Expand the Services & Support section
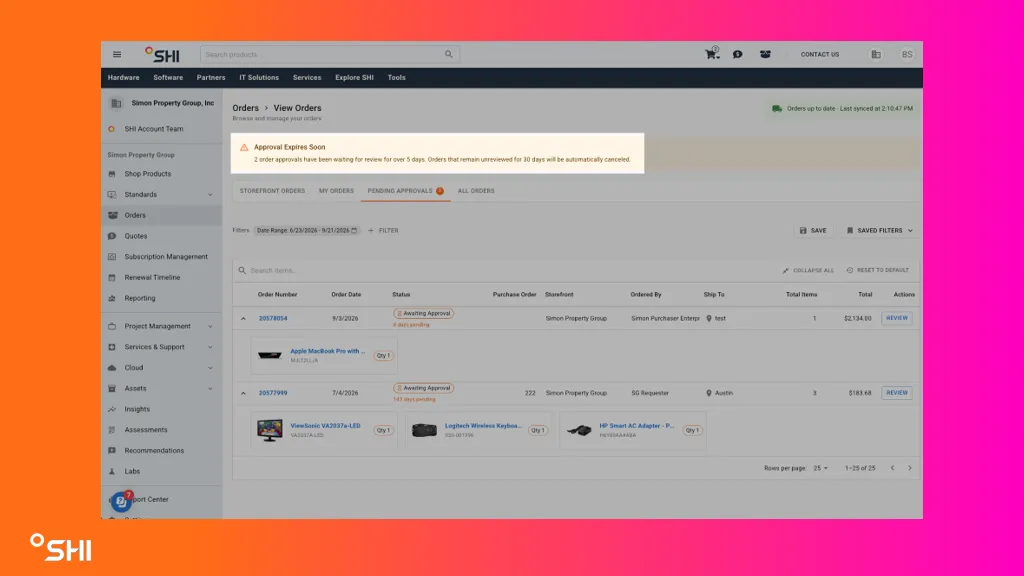Screen dimensions: 1024x576 pos(210,347)
